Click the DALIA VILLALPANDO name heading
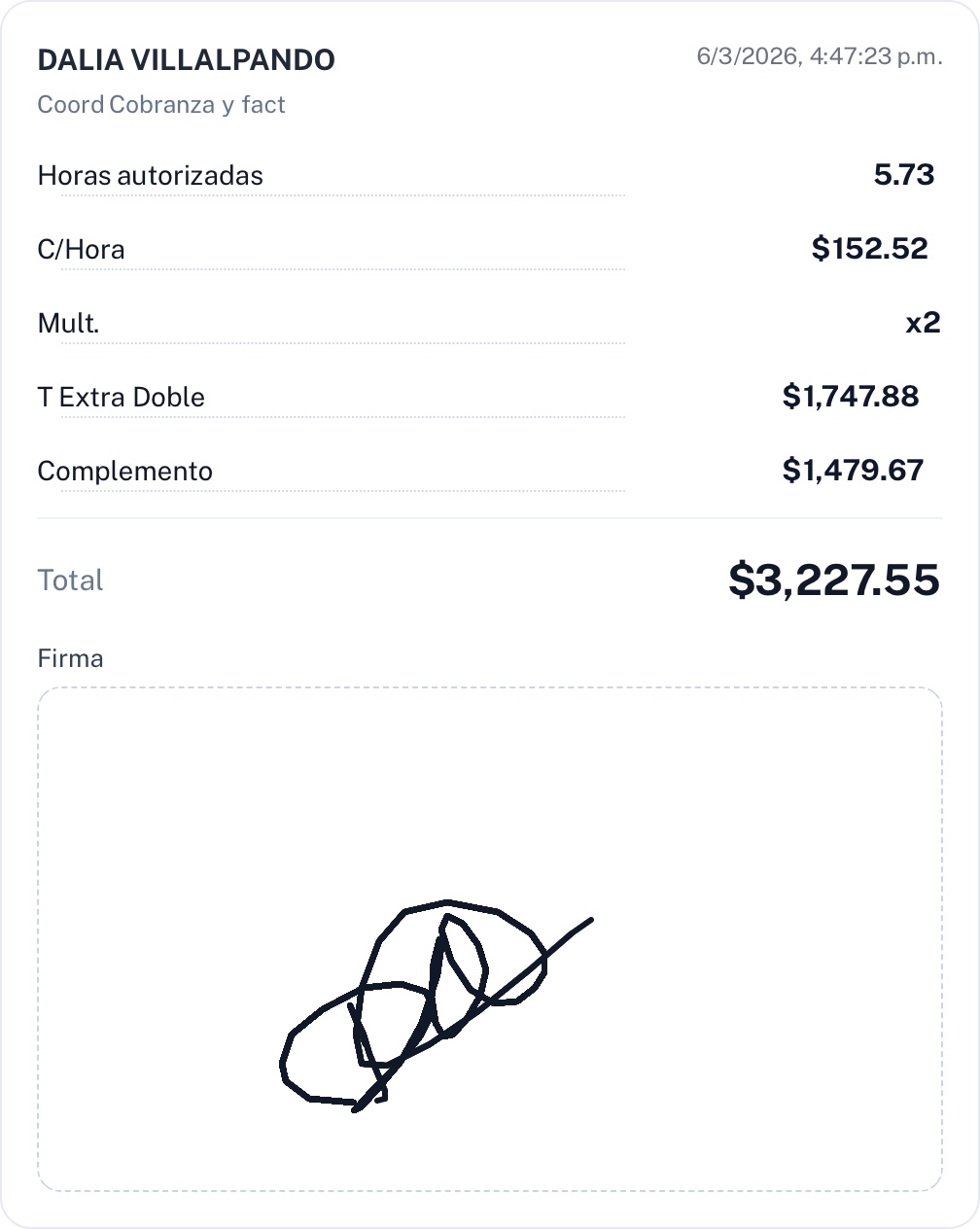The height and width of the screenshot is (1229, 980). point(186,60)
